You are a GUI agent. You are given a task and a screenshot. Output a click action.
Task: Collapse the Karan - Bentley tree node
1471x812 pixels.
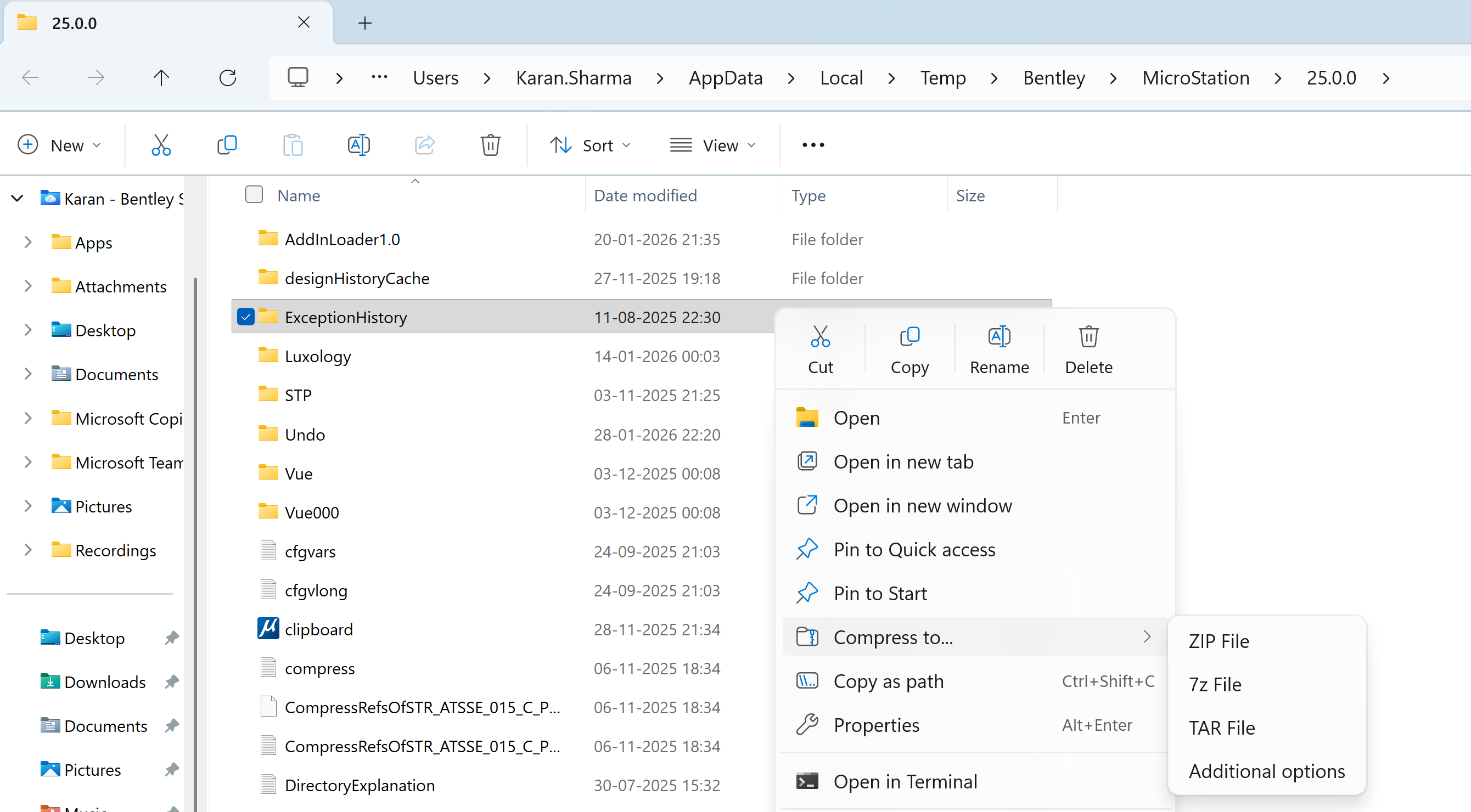coord(17,199)
